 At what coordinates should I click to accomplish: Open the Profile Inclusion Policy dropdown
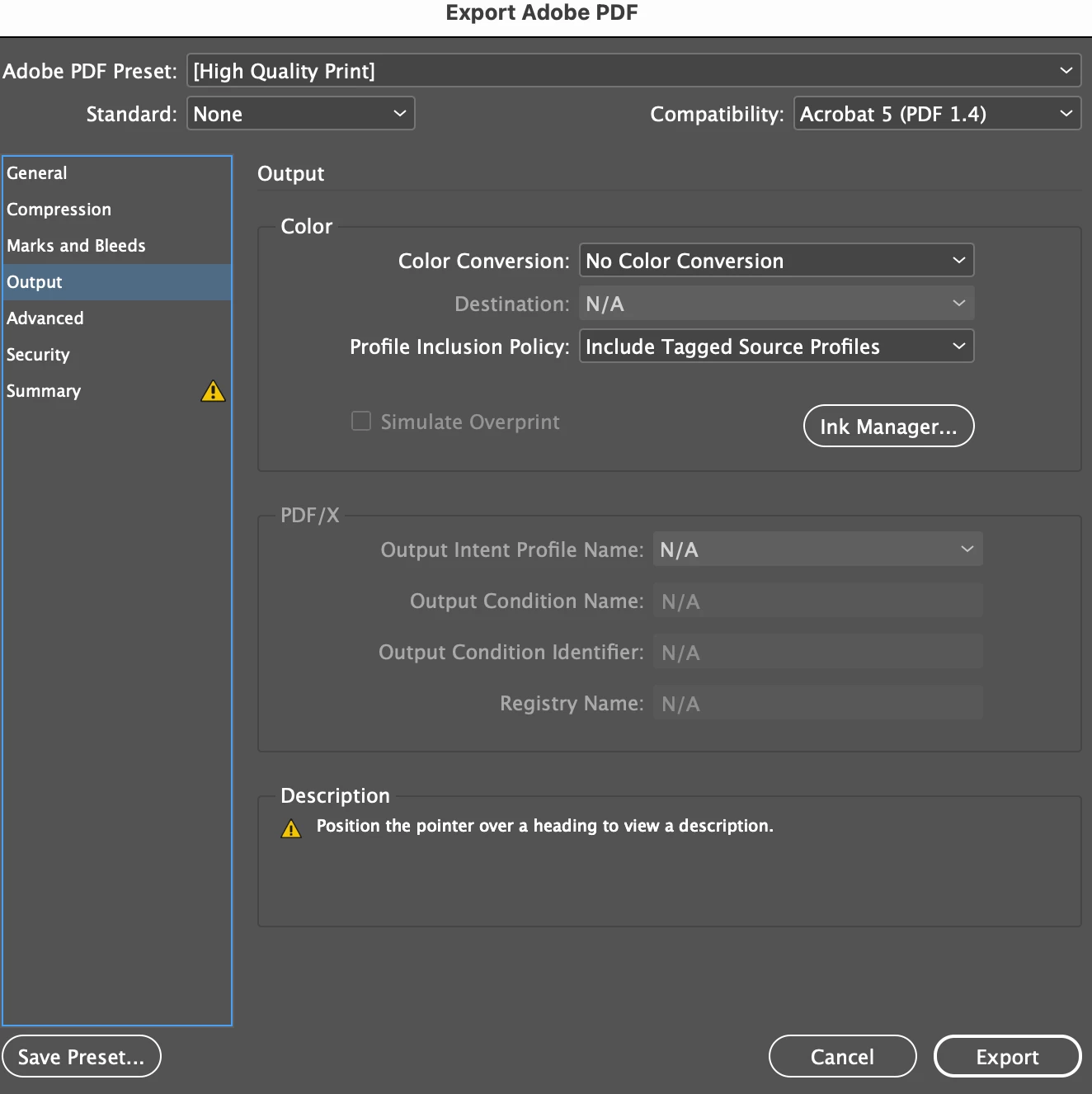777,347
